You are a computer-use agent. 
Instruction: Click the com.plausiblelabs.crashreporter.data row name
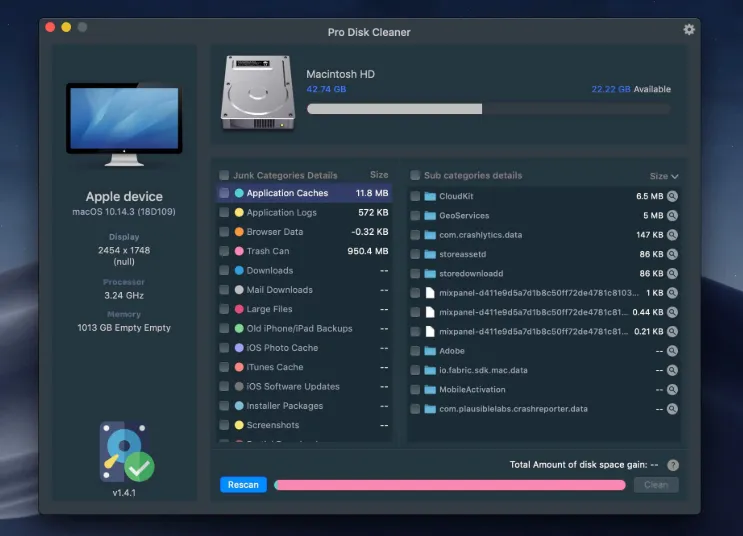[x=513, y=409]
